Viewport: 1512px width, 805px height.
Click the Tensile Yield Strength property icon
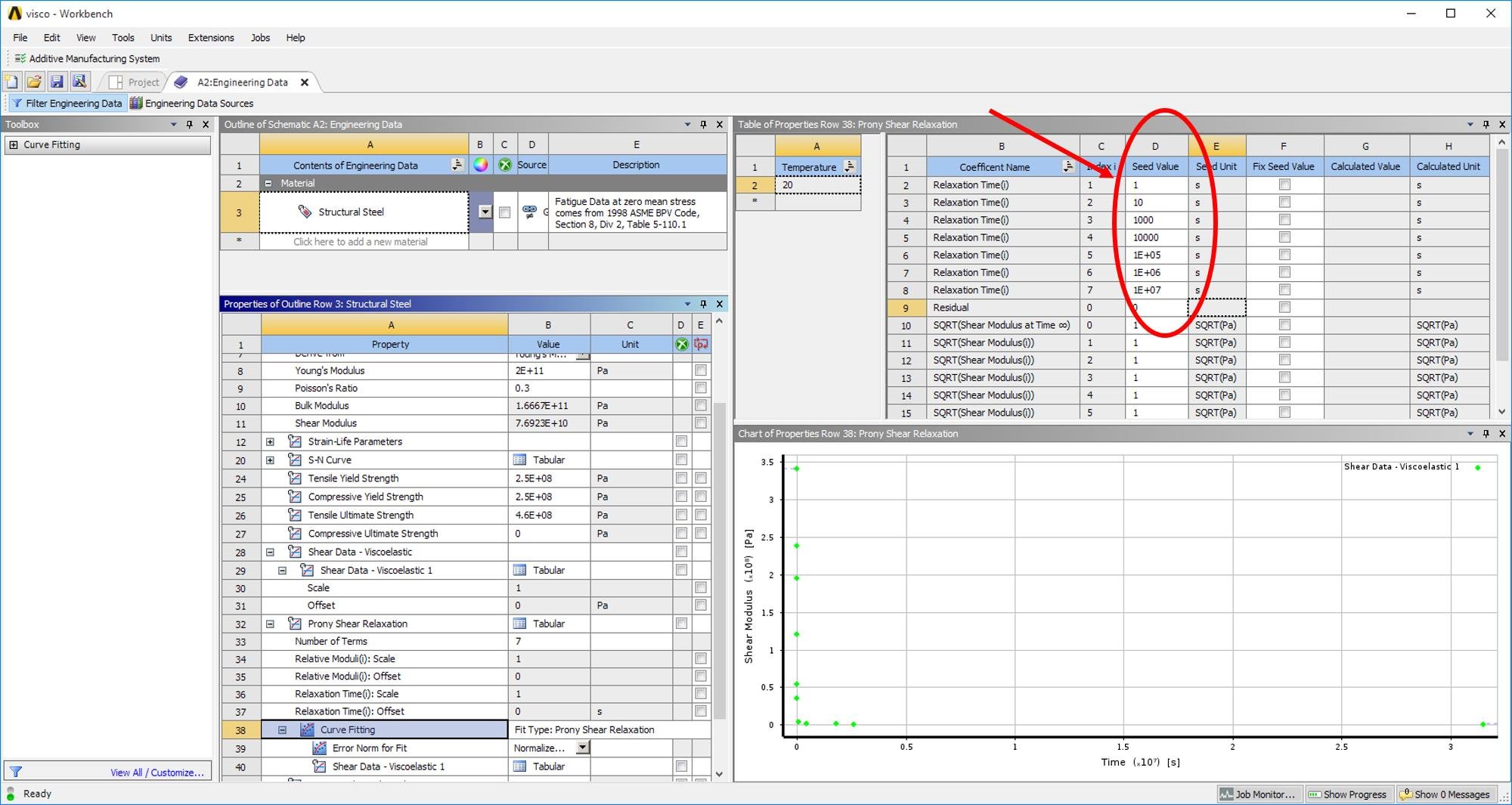tap(295, 478)
